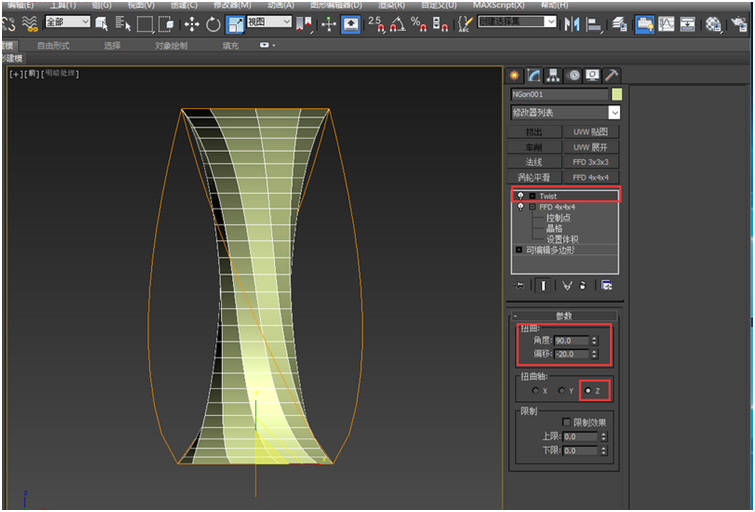Toggle the FFD 4x4x4 modifier lightbulb
Viewport: 755px width, 512px height.
pyautogui.click(x=520, y=207)
